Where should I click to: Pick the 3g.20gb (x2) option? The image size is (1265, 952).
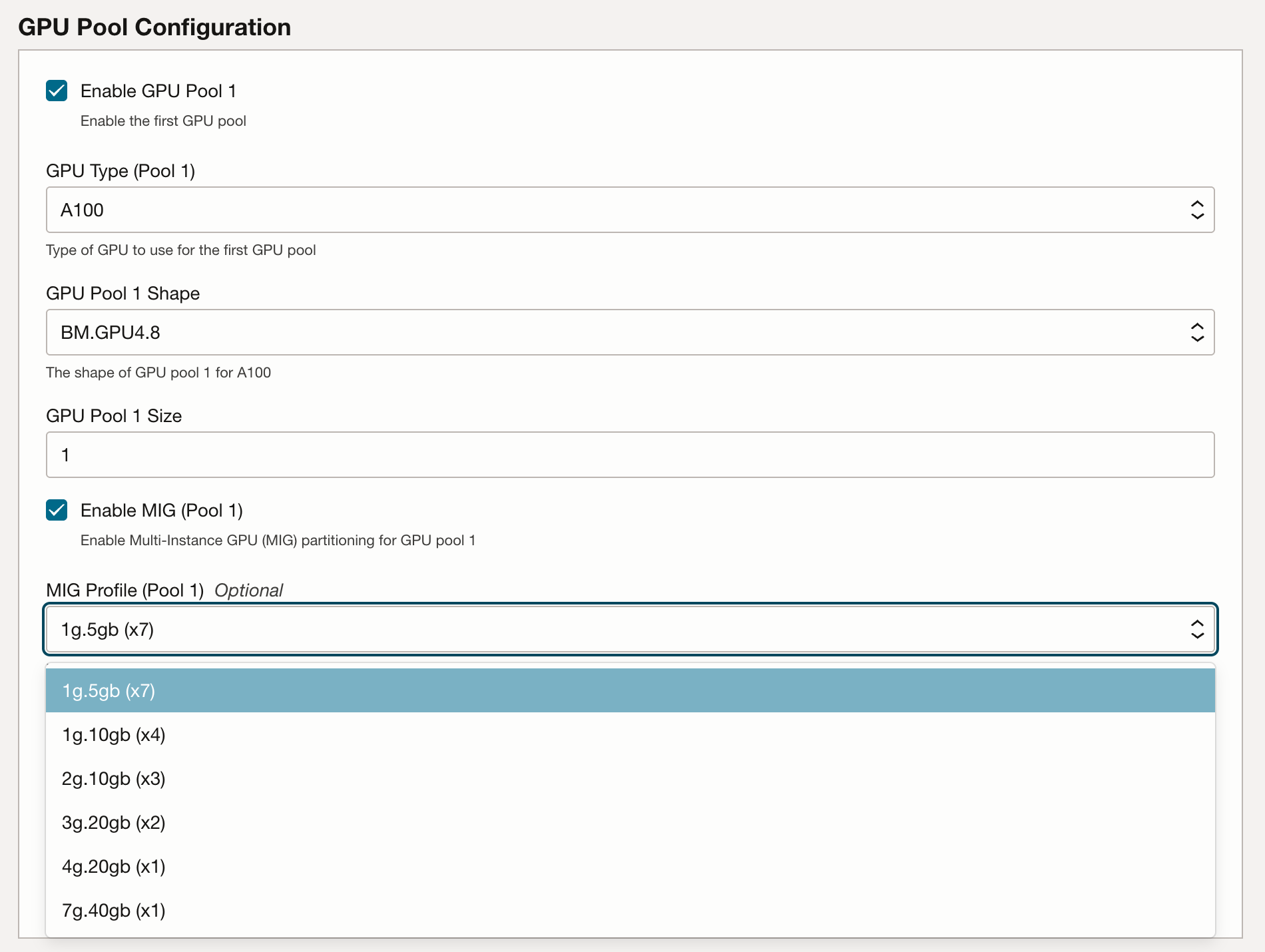(x=113, y=823)
